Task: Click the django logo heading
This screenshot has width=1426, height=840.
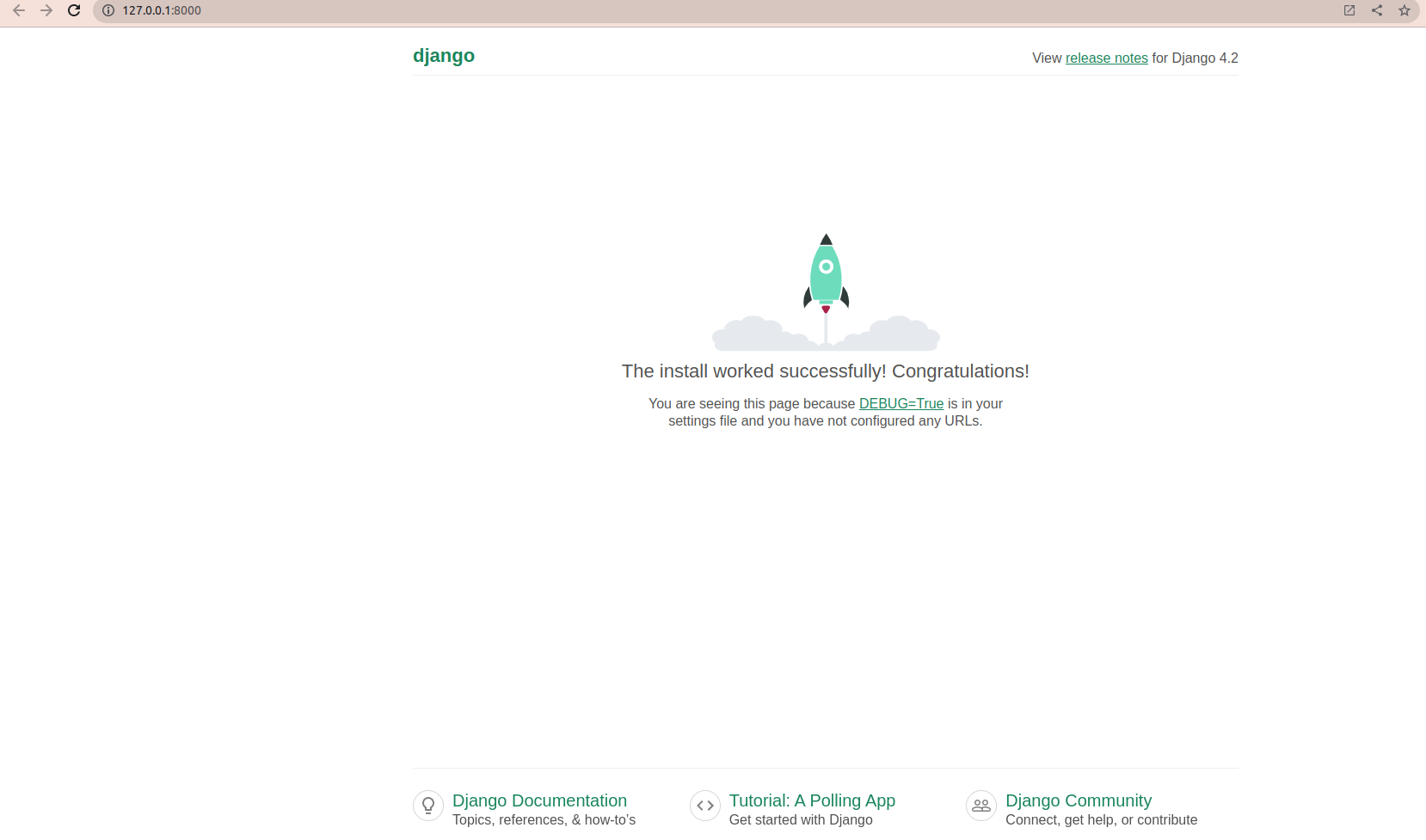Action: coord(444,56)
